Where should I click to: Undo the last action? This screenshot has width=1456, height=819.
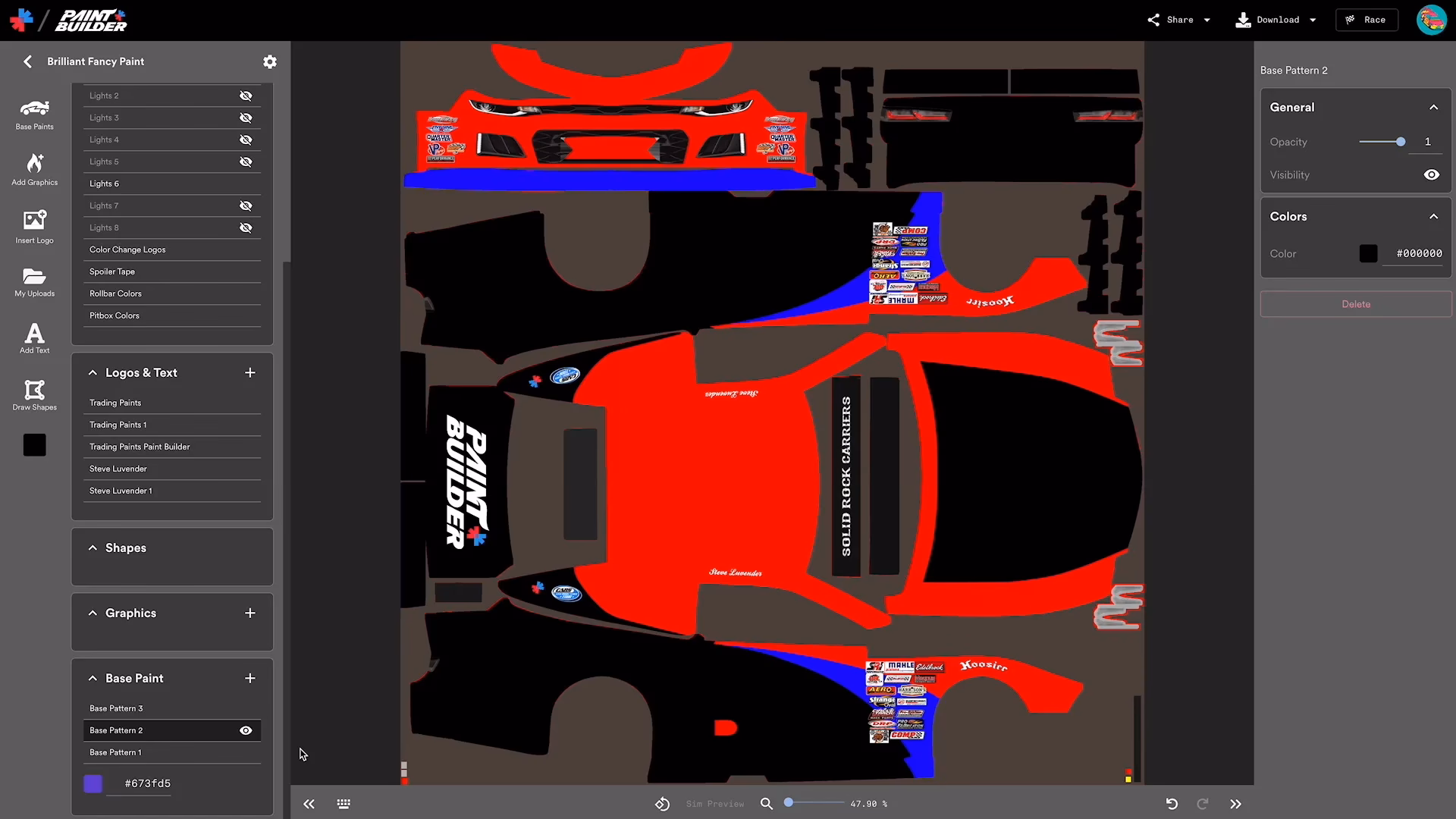pyautogui.click(x=1172, y=804)
